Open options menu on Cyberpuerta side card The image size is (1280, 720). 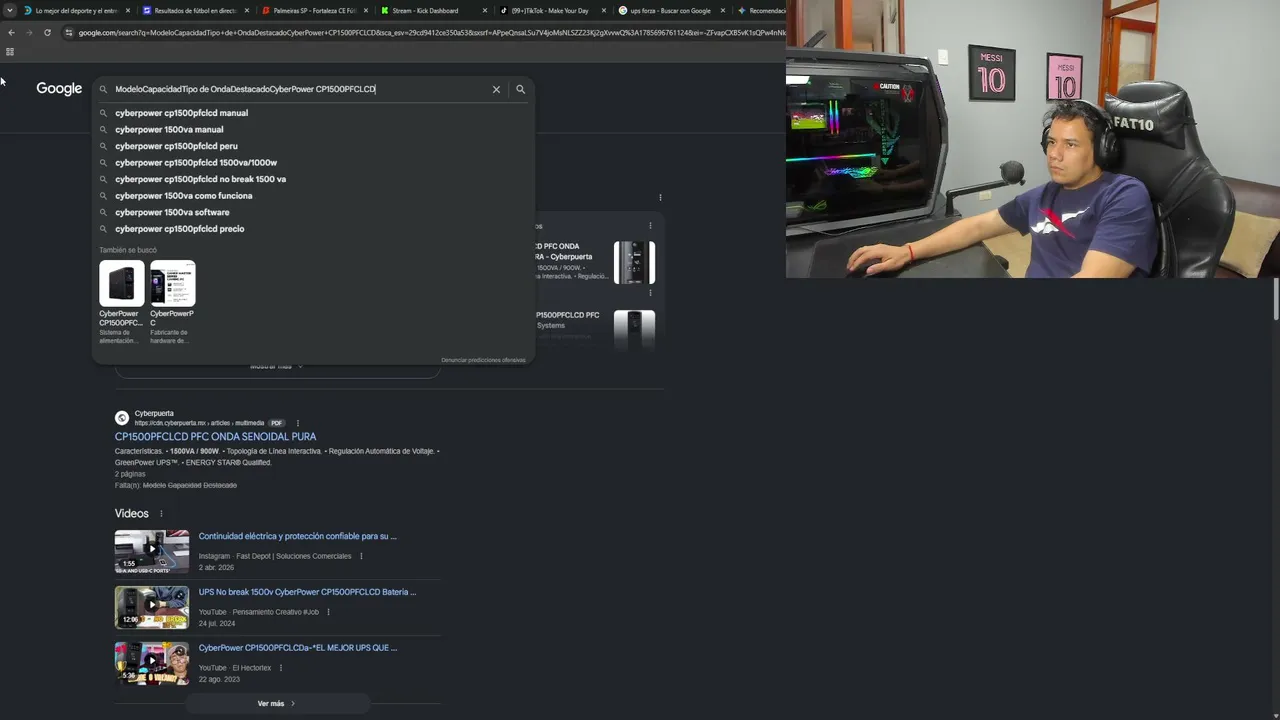pos(650,226)
